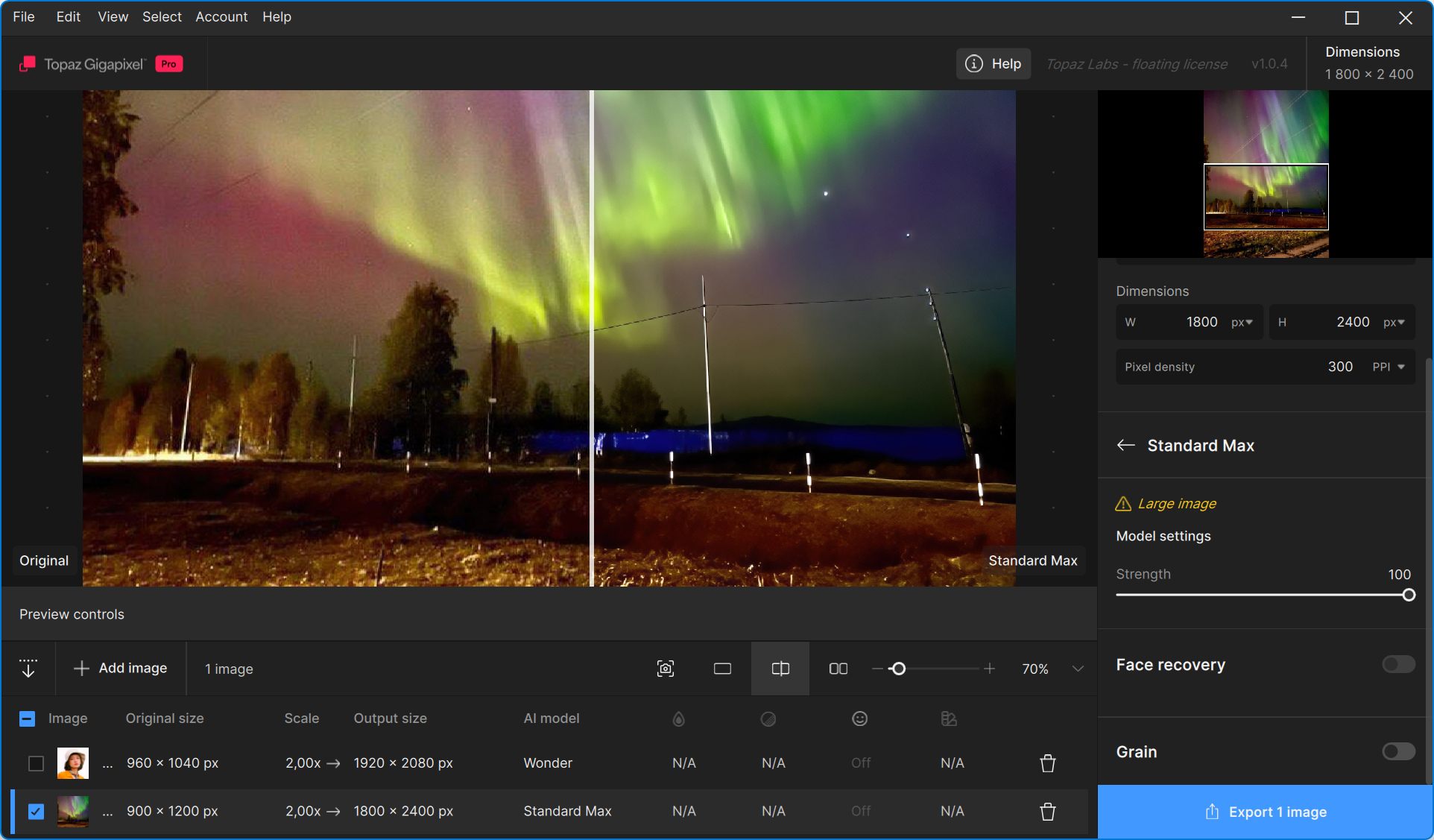Screen dimensions: 1434x840
Task: Click the zoom in plus icon
Action: [989, 669]
